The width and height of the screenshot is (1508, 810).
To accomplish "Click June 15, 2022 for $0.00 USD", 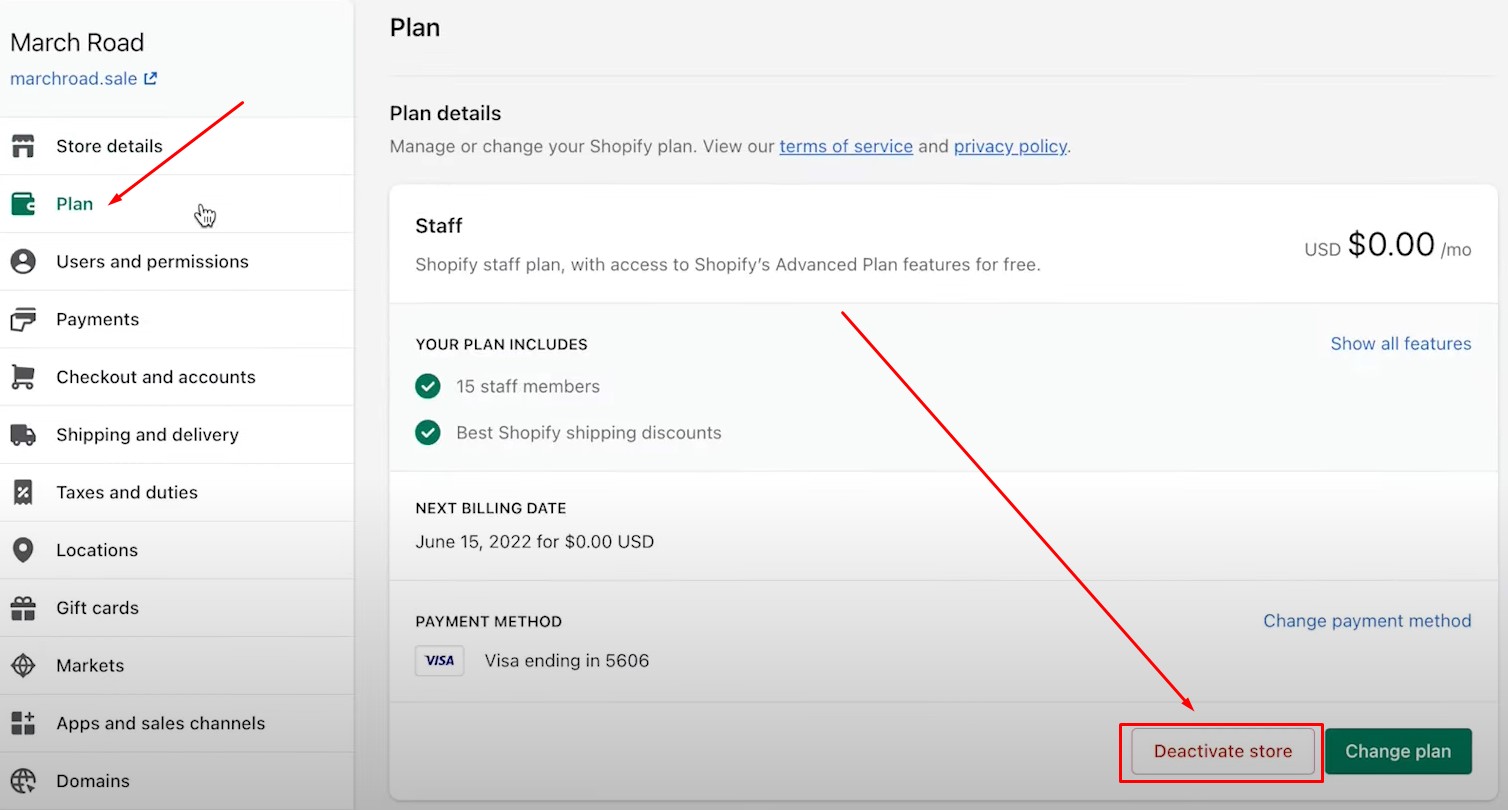I will [x=535, y=542].
